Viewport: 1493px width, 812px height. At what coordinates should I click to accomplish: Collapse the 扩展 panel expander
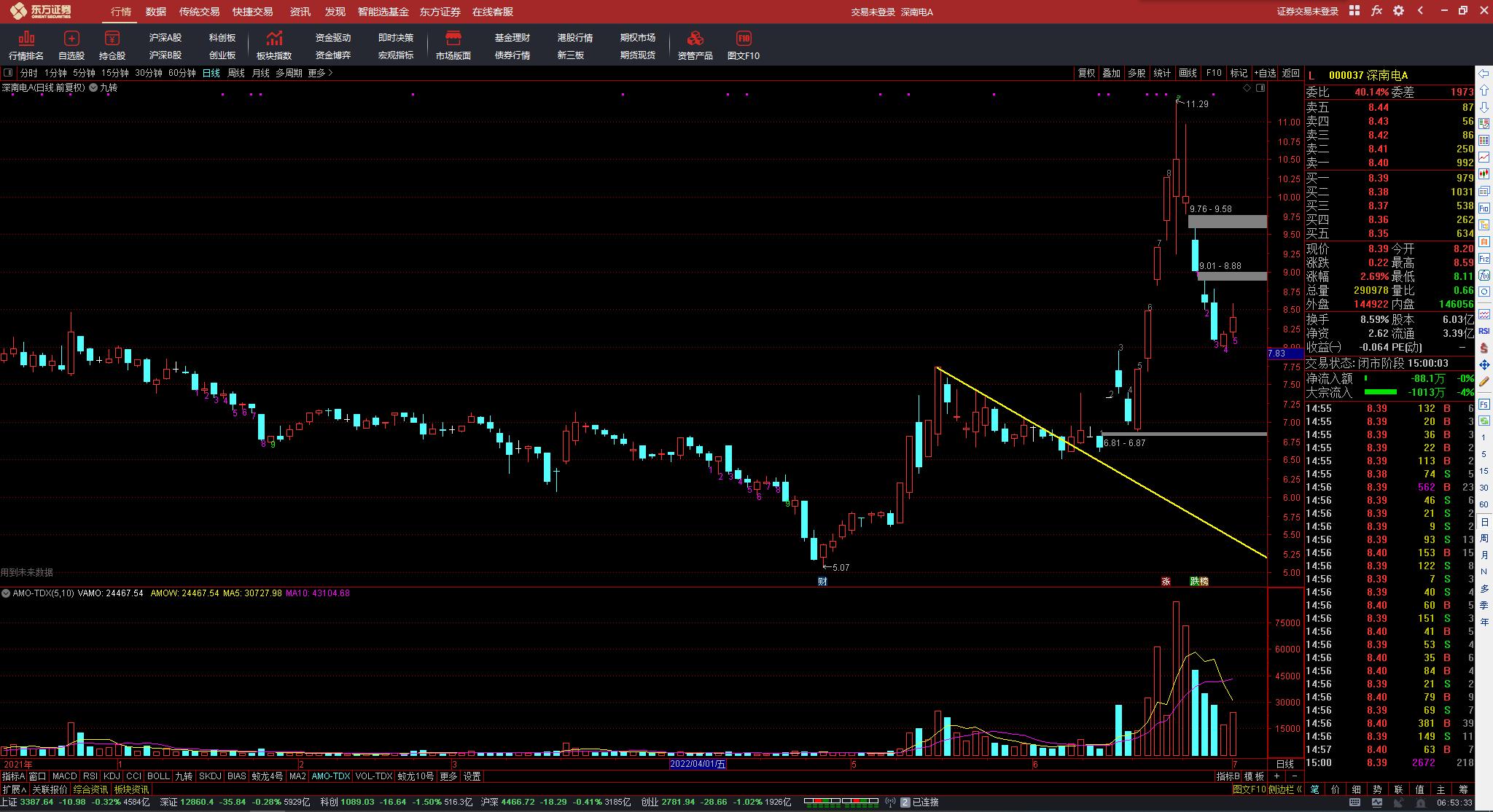click(x=14, y=789)
